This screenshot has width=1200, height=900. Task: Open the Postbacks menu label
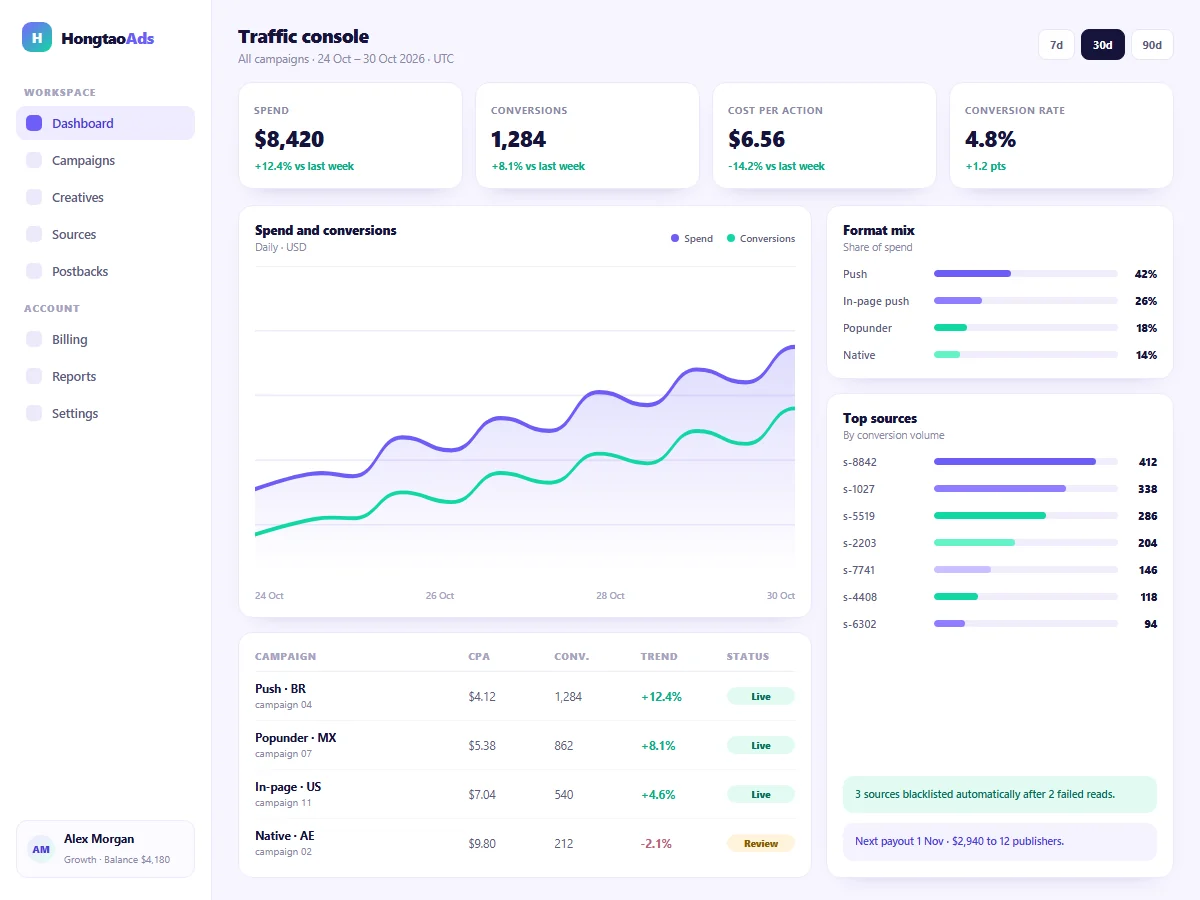coord(80,271)
